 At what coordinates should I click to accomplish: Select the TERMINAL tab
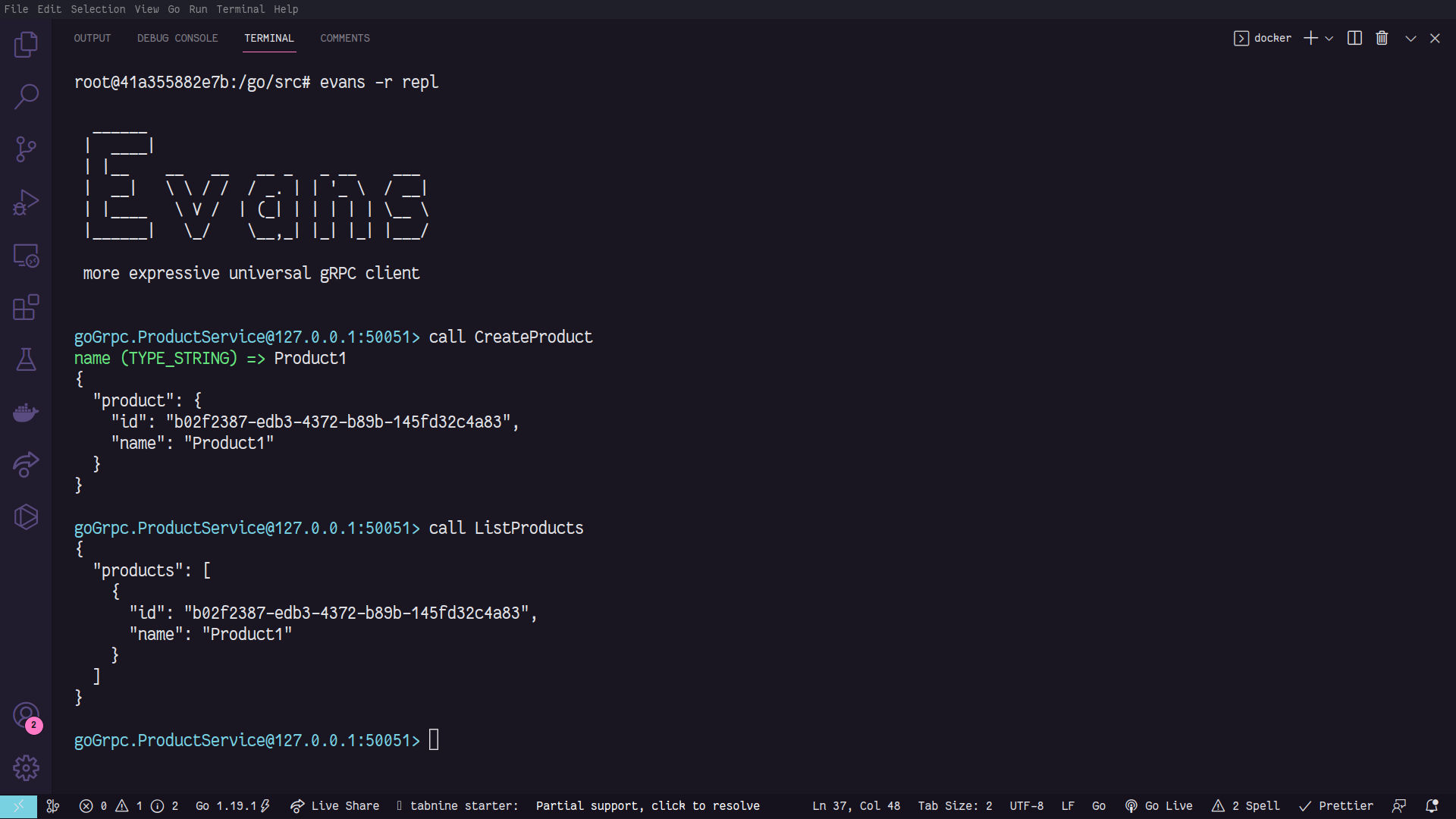click(x=269, y=38)
